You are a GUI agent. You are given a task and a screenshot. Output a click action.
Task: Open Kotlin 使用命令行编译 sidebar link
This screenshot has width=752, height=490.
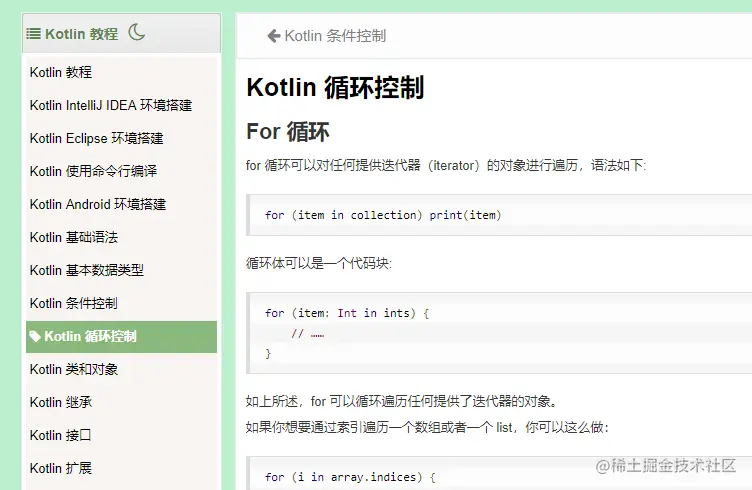93,171
